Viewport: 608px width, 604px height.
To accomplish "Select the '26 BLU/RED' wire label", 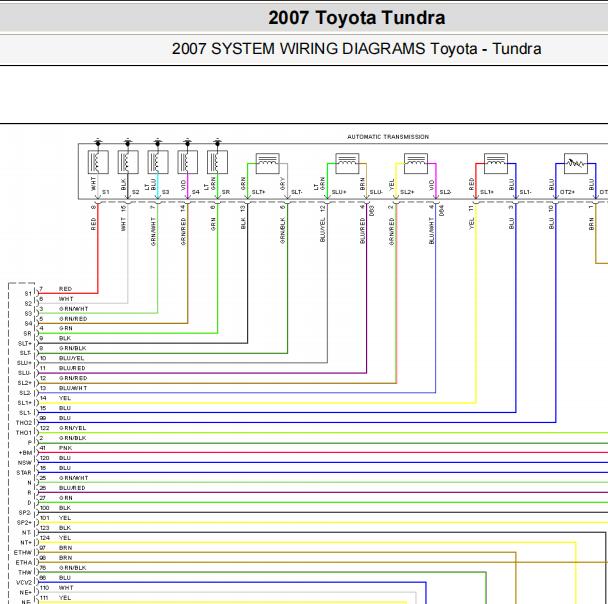I will (x=62, y=488).
